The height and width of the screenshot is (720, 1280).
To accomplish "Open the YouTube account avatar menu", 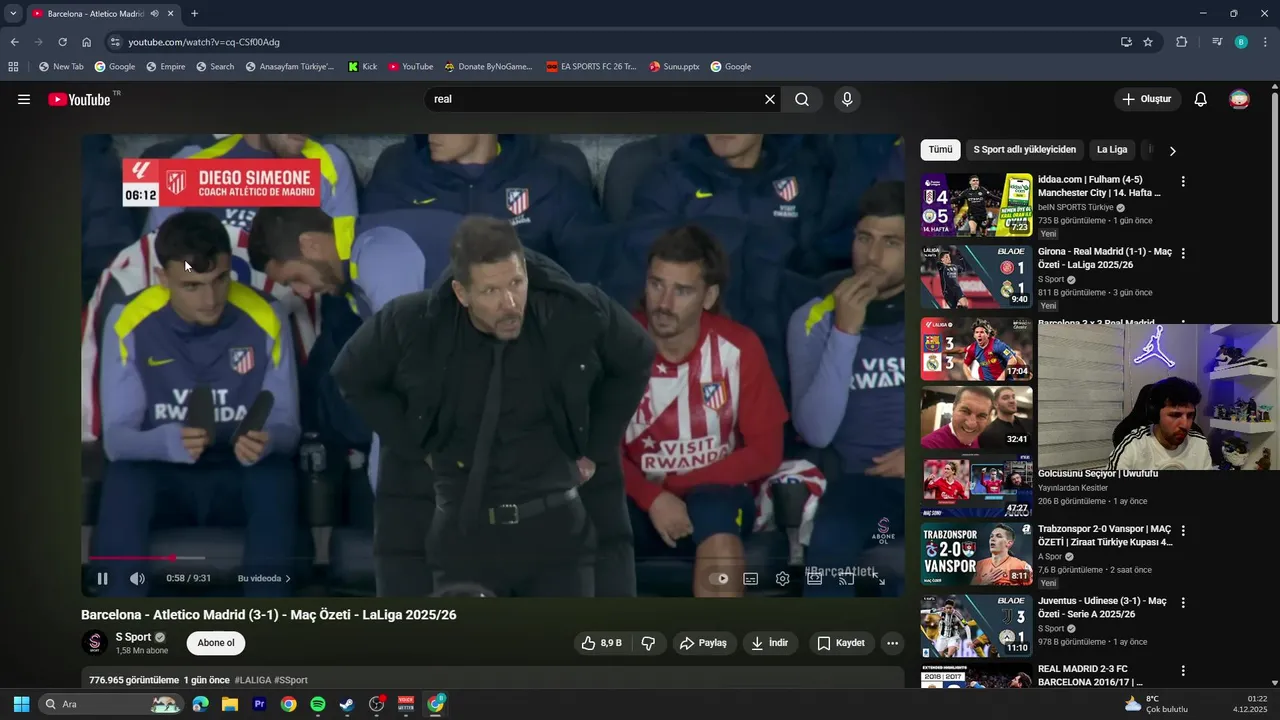I will [x=1239, y=99].
